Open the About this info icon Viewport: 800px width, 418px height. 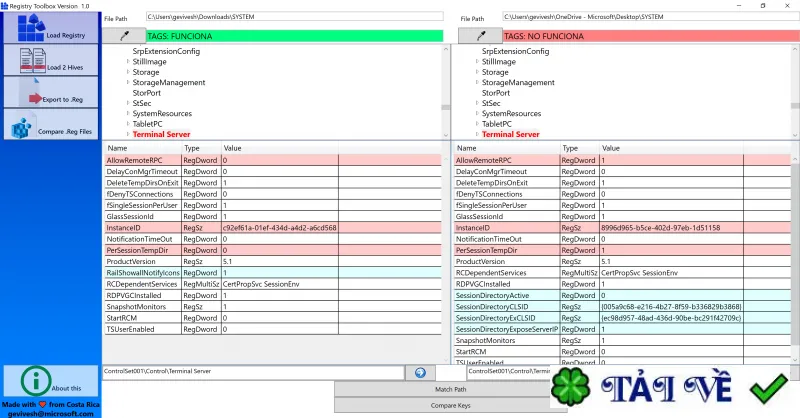51,381
